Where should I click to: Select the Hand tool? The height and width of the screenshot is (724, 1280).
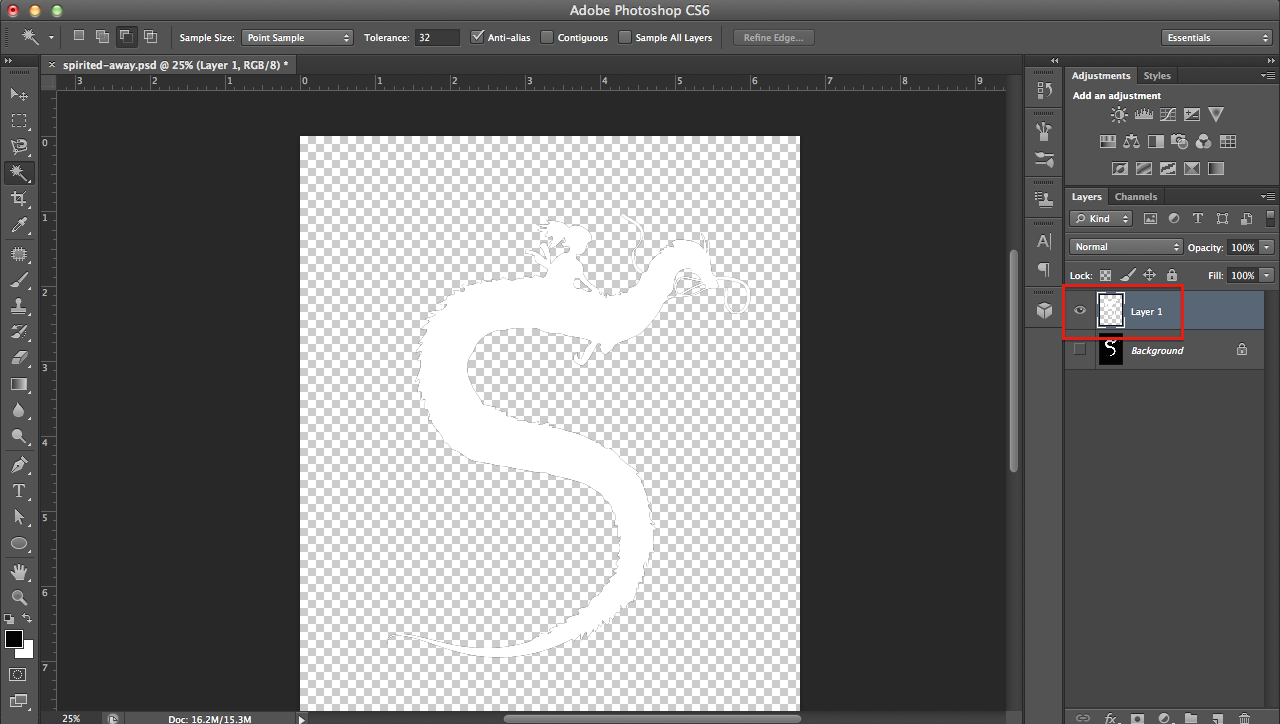[19, 572]
